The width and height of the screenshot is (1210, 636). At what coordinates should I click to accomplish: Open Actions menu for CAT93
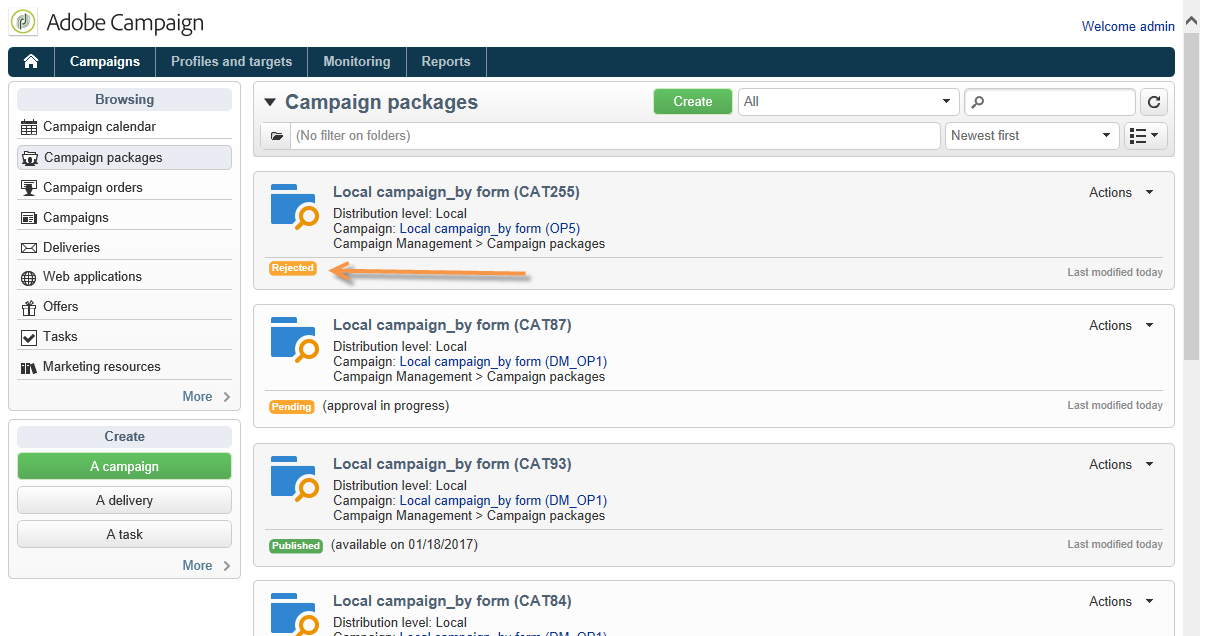pos(1121,464)
